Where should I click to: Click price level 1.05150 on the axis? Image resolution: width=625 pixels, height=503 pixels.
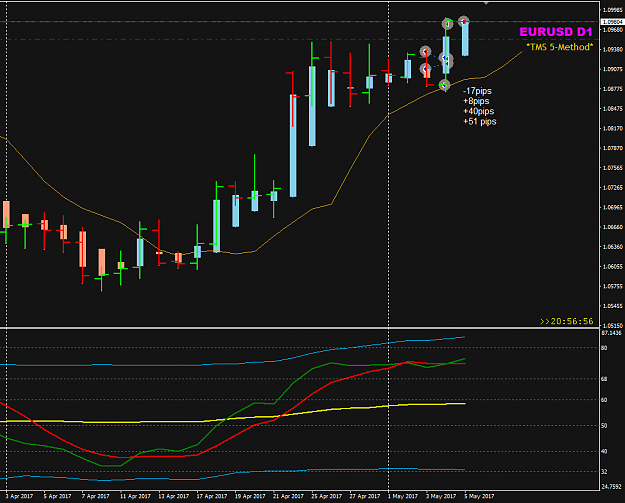613,326
